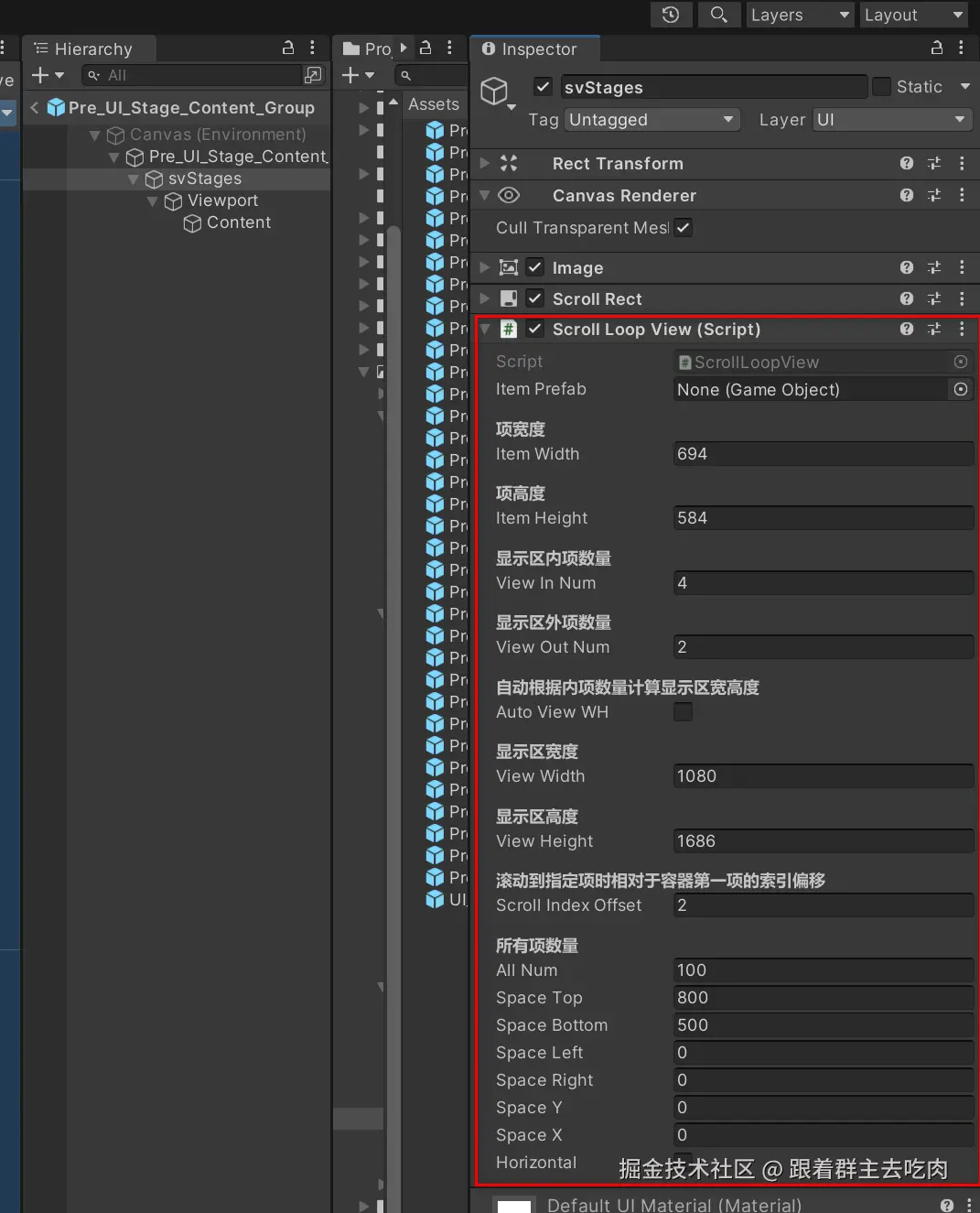
Task: Focus the Hierarchy search field
Action: 194,75
